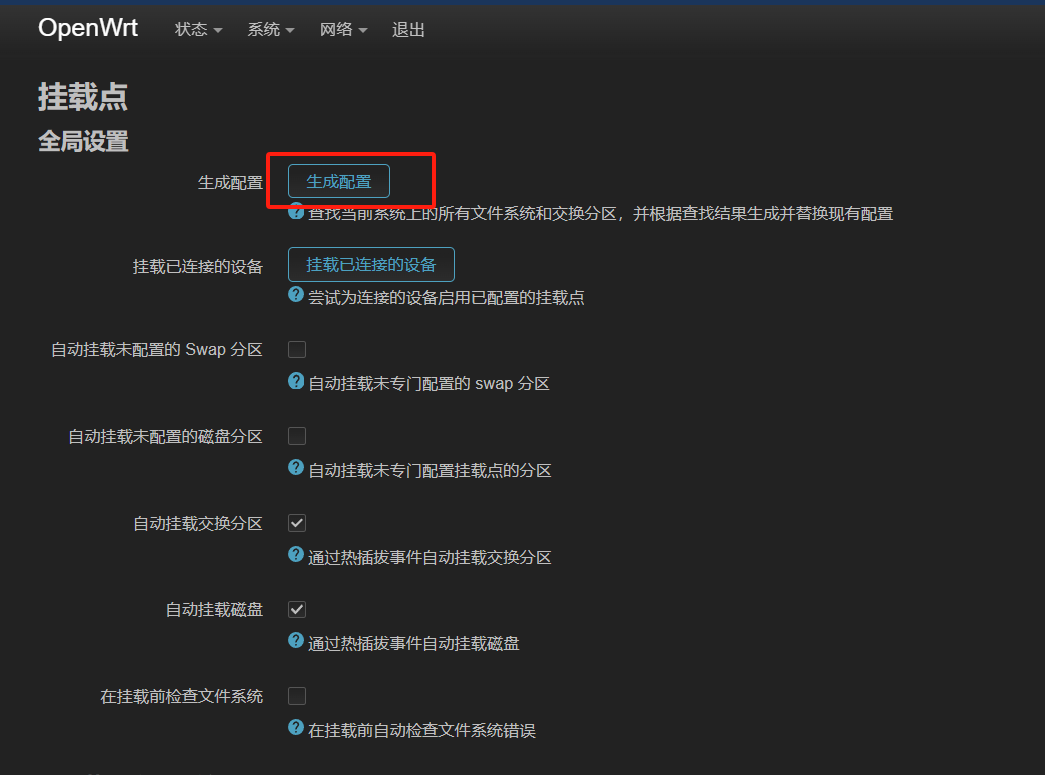
Task: Click help icon beside 在挂载前自动检查文件系统错误
Action: coord(296,727)
